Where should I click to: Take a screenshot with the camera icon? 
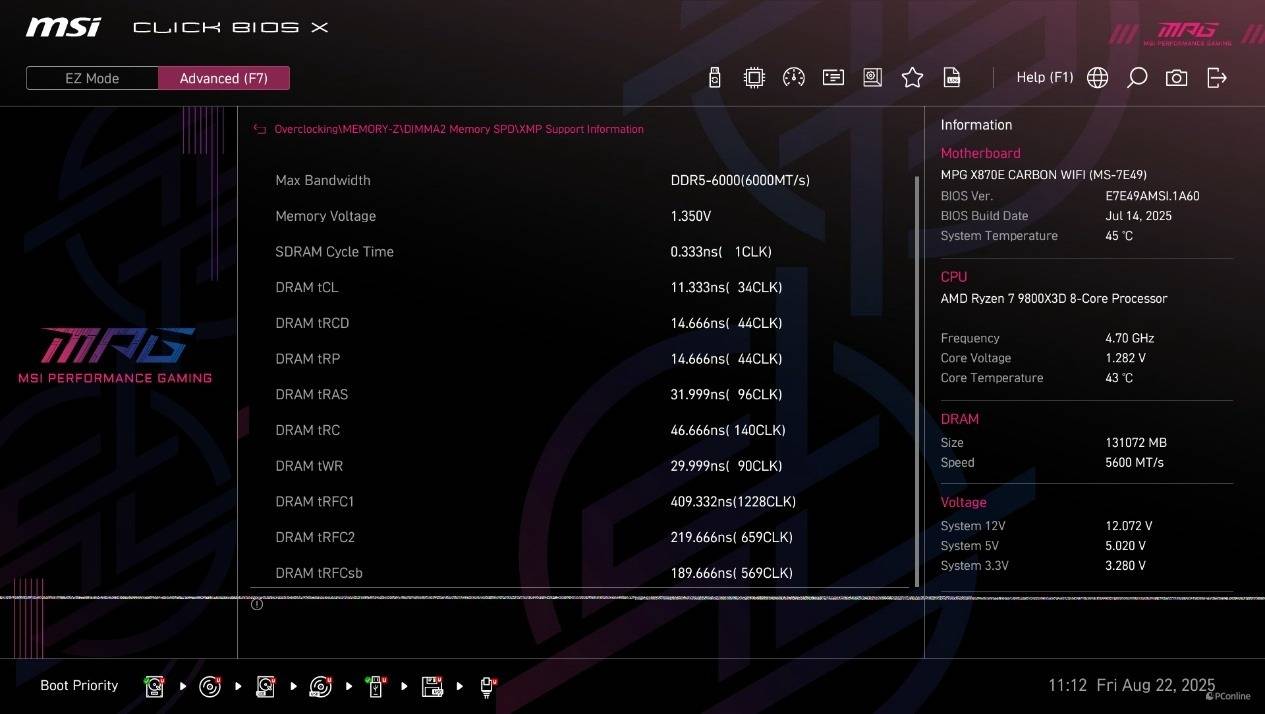click(1176, 77)
